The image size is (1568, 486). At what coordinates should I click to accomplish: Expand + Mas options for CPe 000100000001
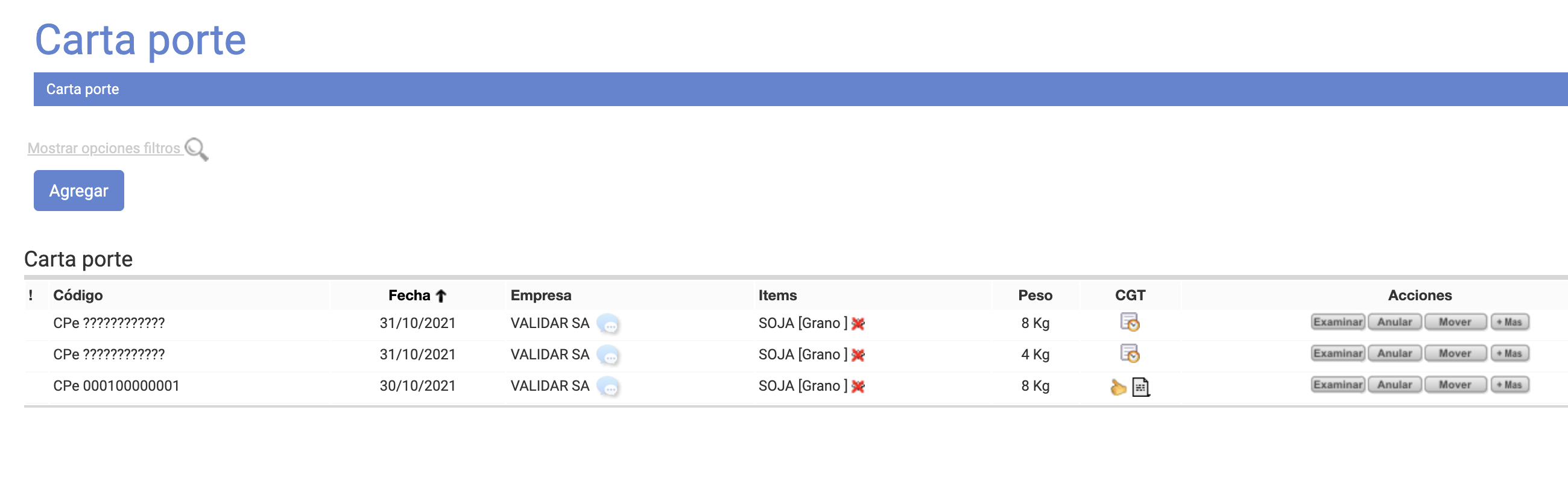[1510, 385]
